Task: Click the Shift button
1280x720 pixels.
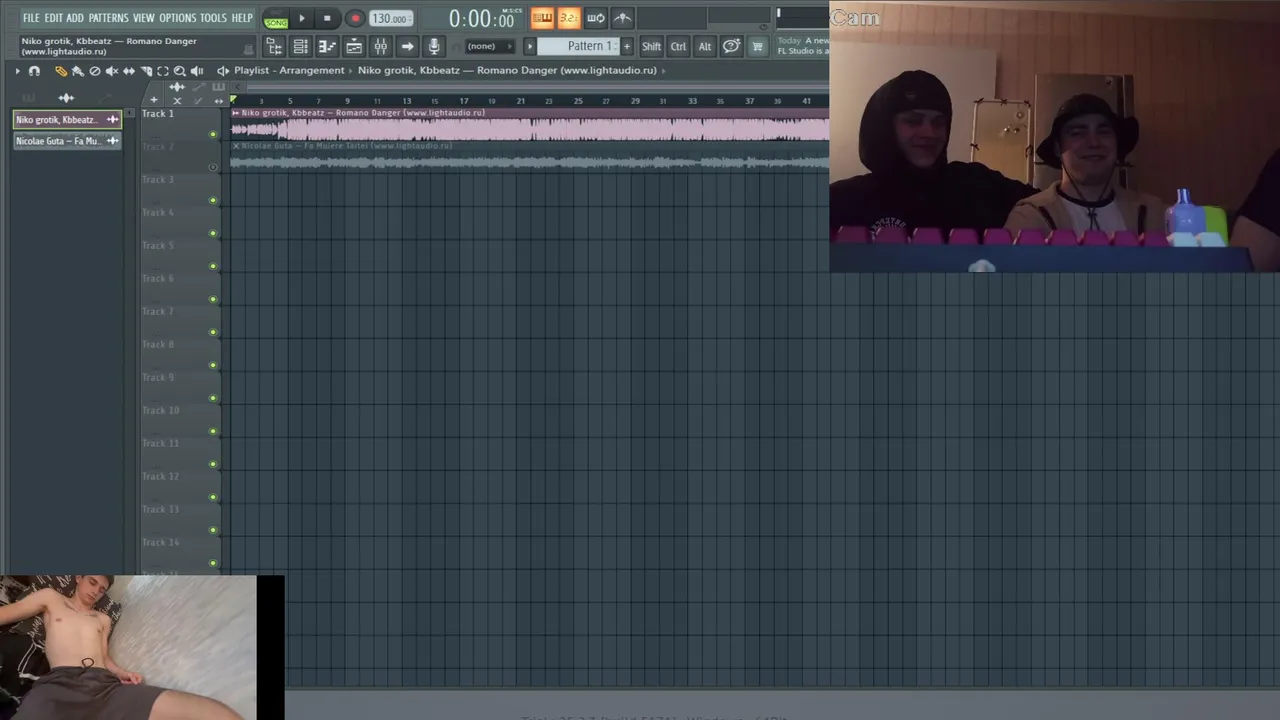Action: click(x=651, y=46)
